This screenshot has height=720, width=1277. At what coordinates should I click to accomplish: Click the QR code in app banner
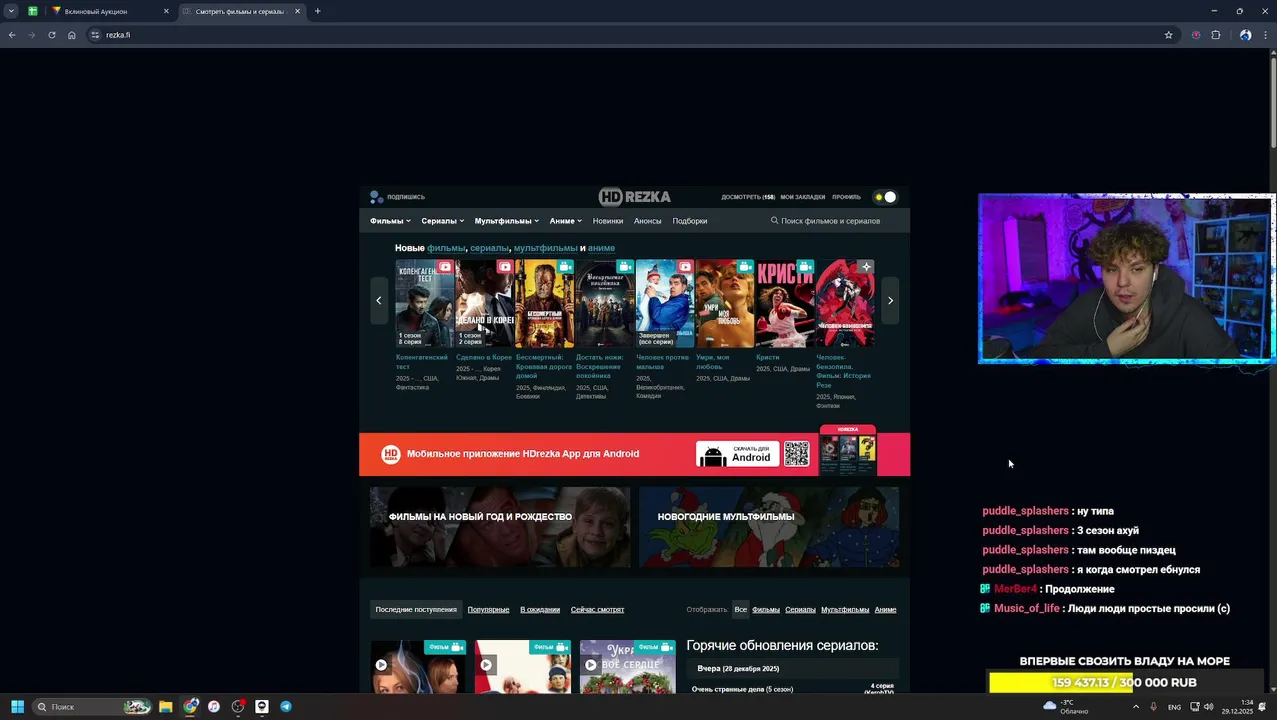797,454
